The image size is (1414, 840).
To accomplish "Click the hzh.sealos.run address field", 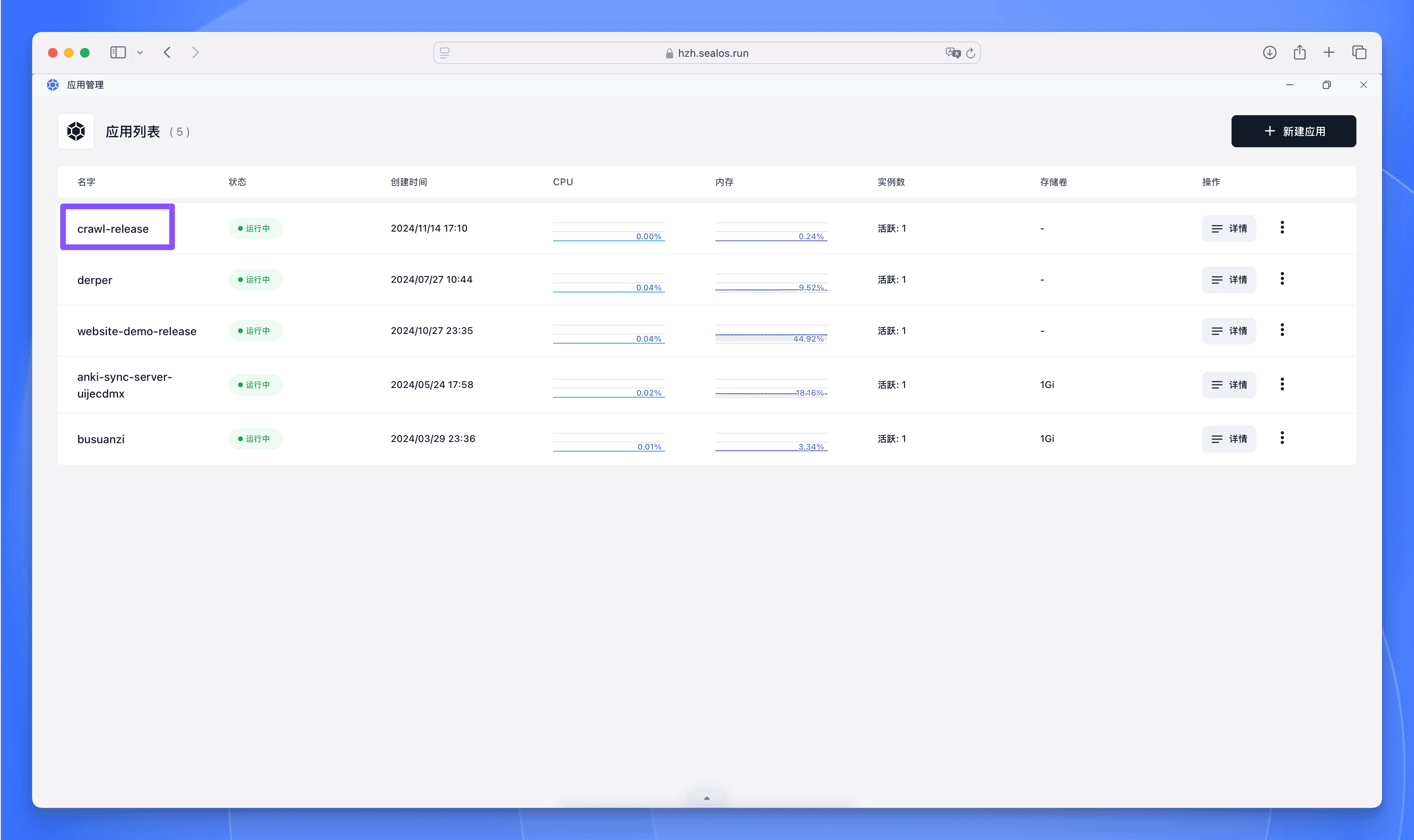I will 707,53.
